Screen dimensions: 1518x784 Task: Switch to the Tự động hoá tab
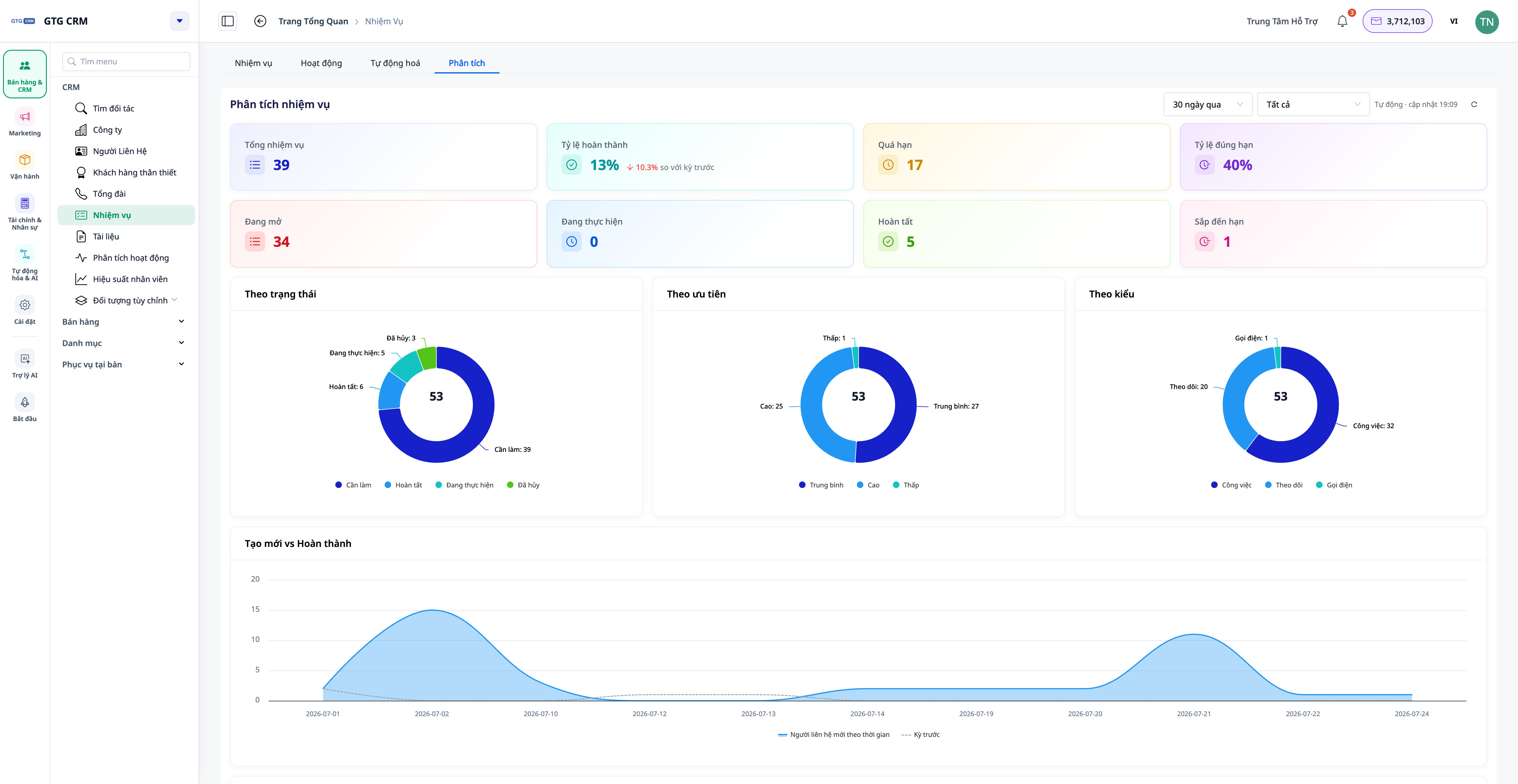[395, 63]
